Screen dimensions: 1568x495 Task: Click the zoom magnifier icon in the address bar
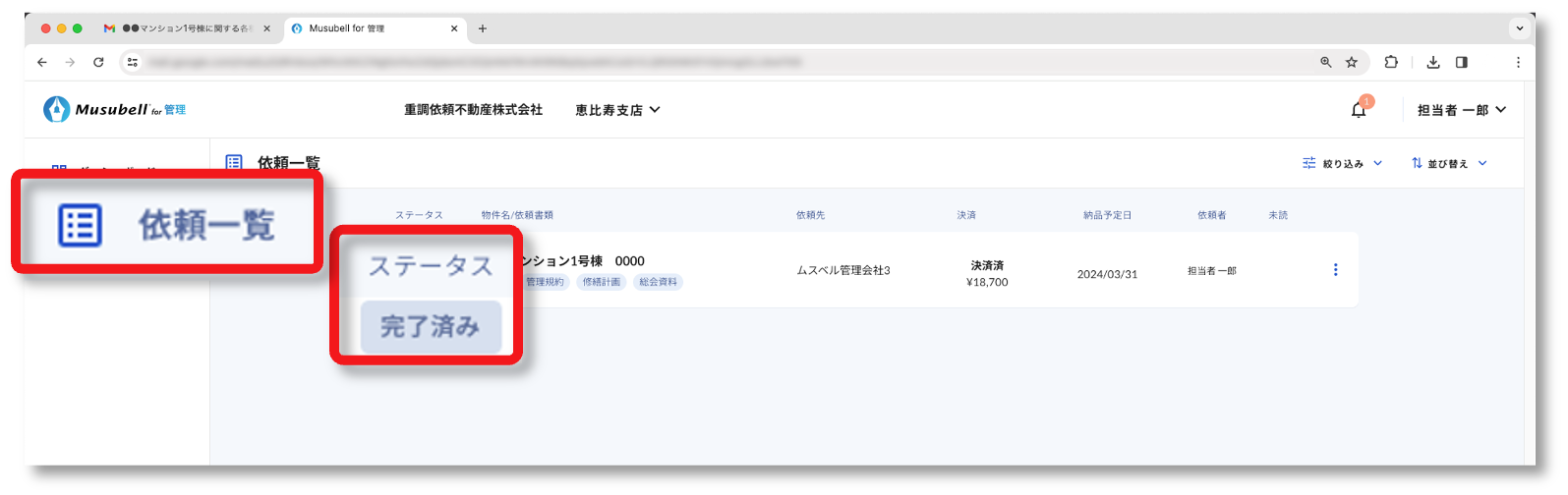click(1326, 62)
